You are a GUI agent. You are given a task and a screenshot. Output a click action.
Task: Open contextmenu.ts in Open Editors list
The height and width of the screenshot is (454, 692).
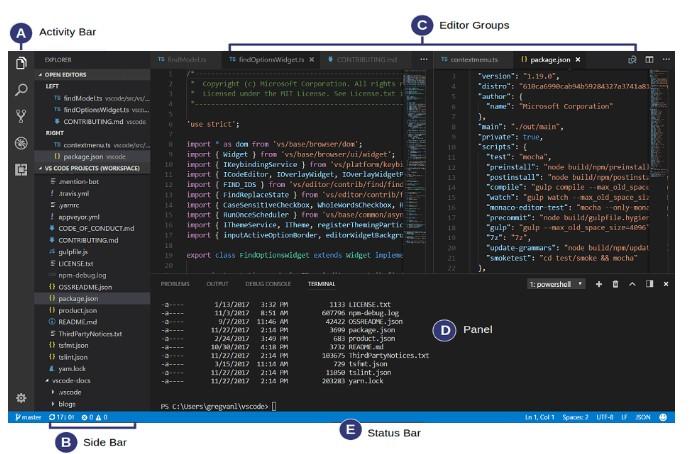pos(93,145)
